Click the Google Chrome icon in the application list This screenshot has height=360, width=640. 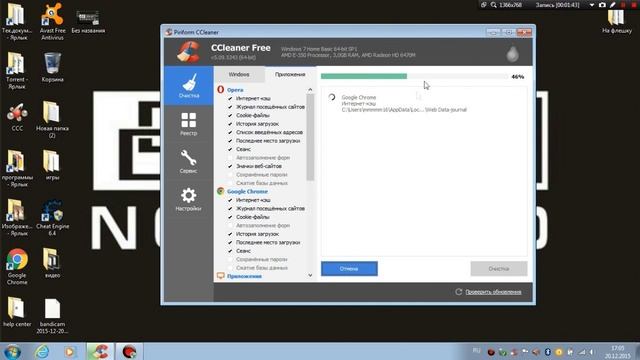220,191
